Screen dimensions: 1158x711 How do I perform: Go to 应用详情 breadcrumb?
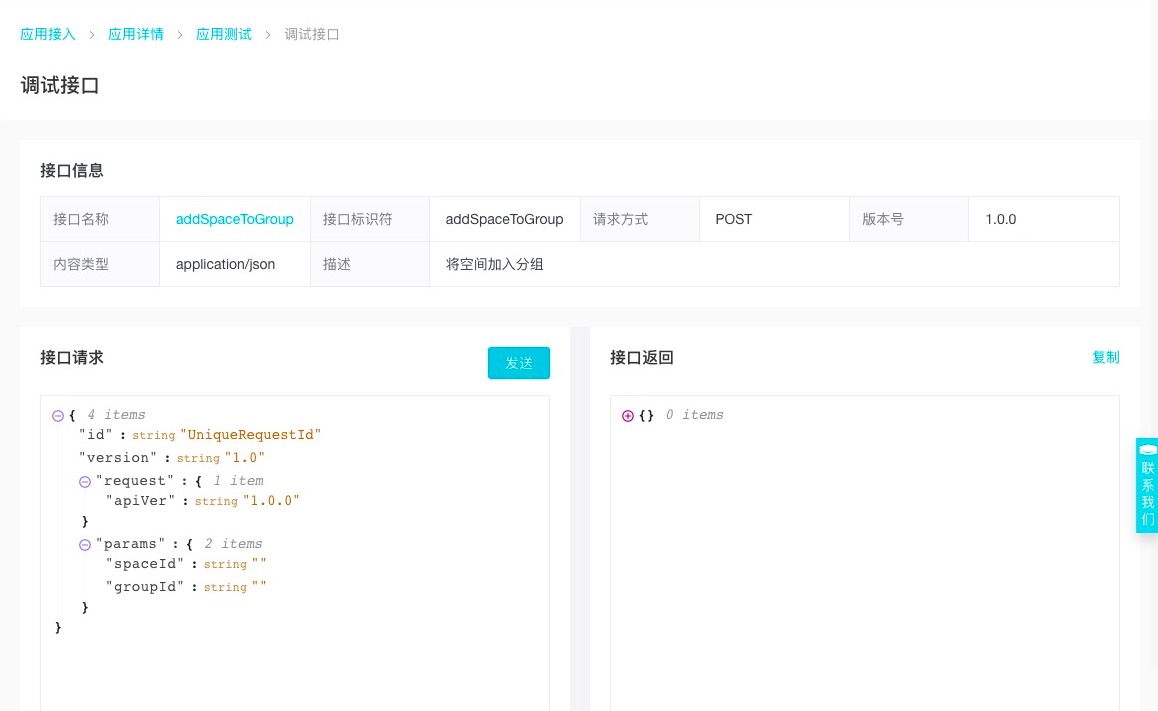point(136,34)
